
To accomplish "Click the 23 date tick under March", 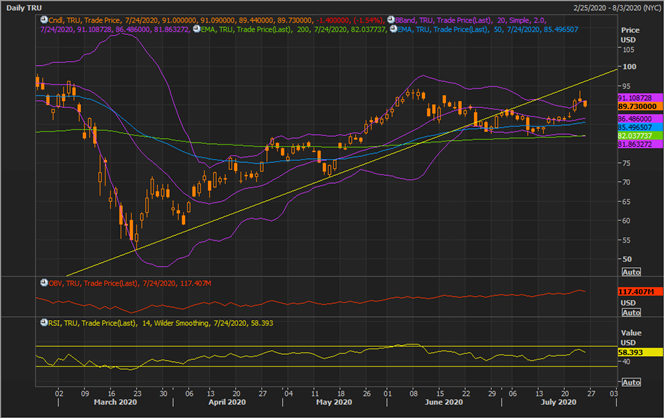I will 137,394.
